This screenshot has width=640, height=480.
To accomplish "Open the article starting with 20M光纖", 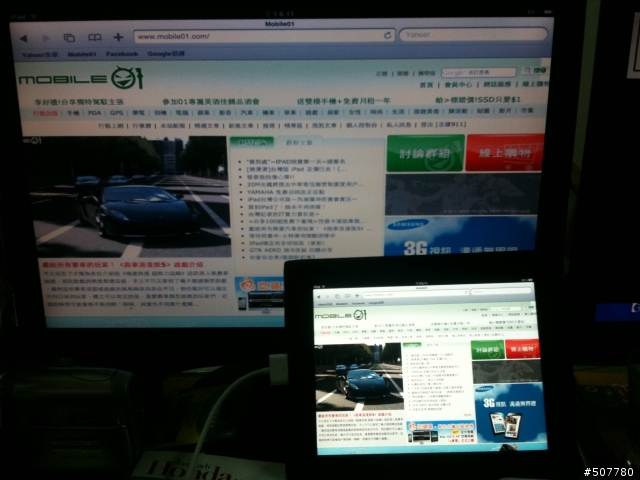I will pyautogui.click(x=305, y=184).
